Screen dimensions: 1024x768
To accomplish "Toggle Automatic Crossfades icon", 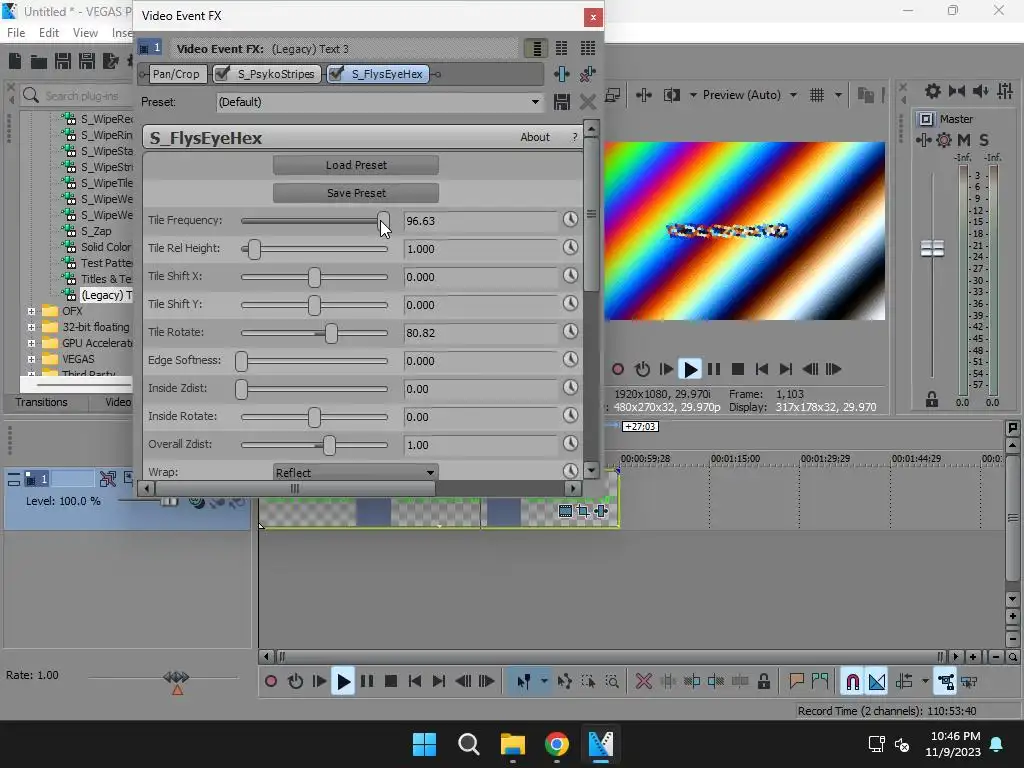I will coord(877,682).
